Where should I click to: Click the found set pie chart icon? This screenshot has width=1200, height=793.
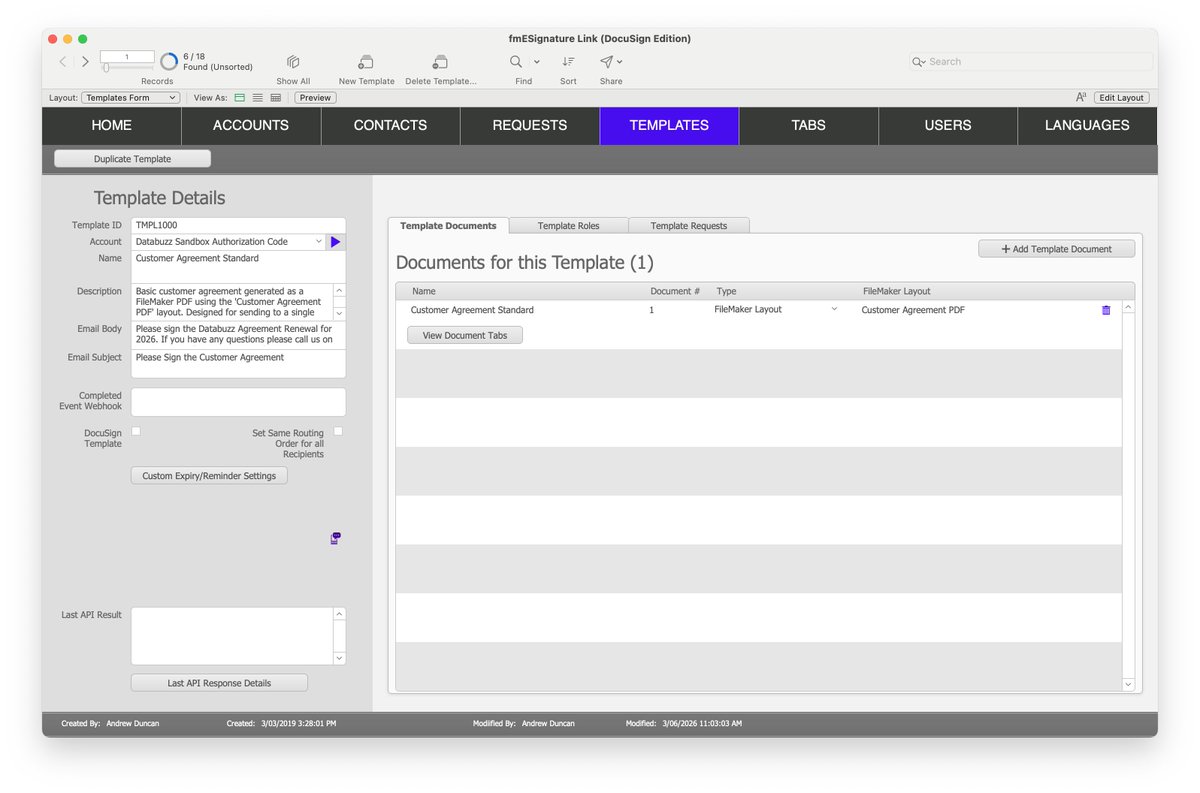tap(169, 62)
